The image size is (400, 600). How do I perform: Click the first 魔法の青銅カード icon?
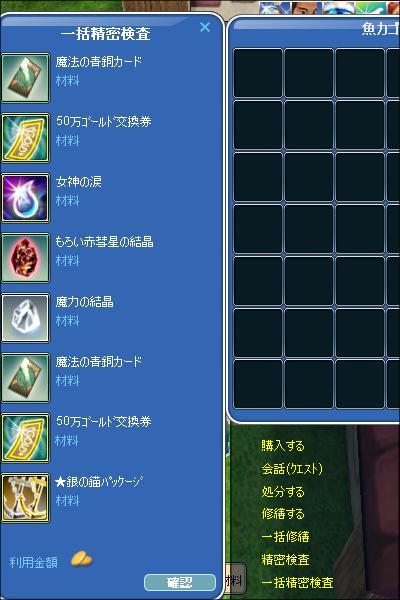pos(25,78)
